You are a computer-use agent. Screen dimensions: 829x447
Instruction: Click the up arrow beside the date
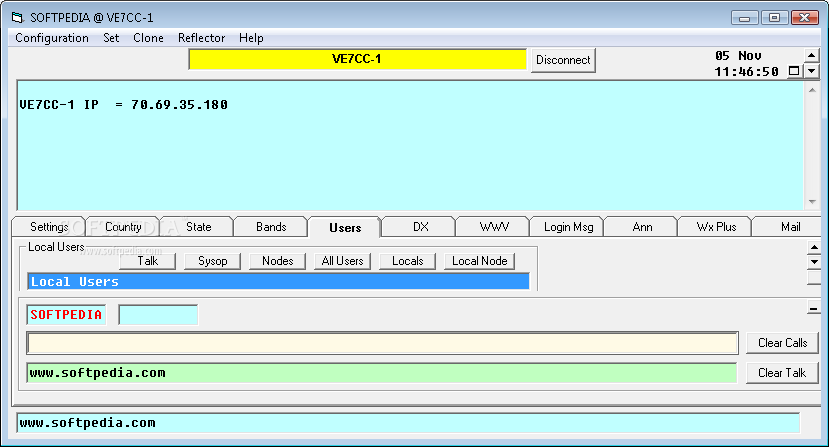tap(812, 55)
